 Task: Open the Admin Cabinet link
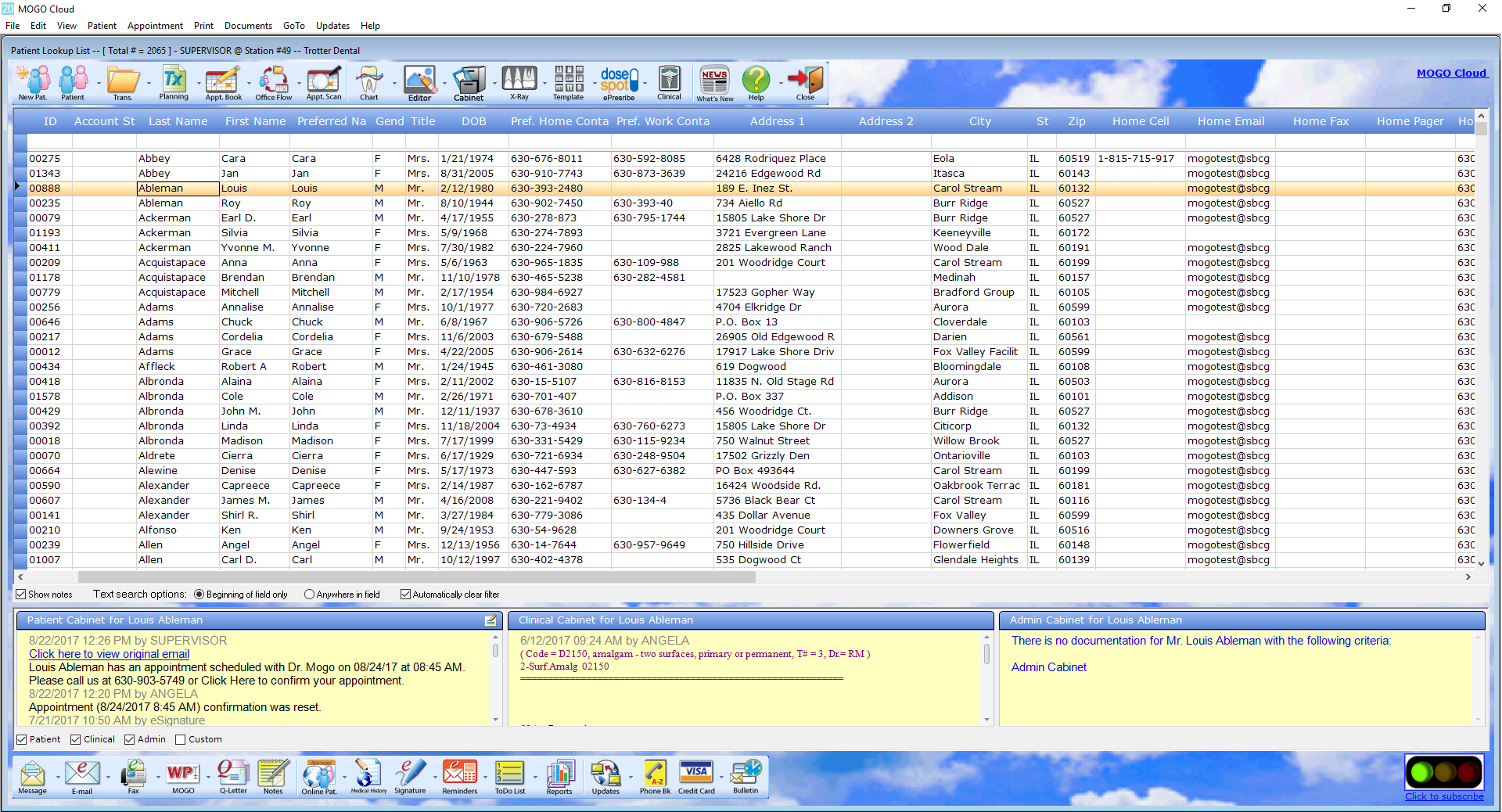pos(1048,667)
